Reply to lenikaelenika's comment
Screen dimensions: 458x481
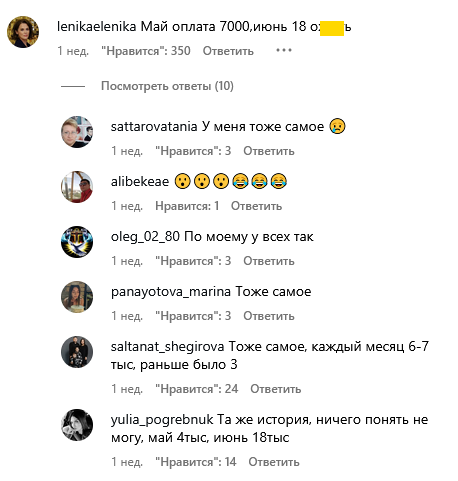[x=228, y=51]
